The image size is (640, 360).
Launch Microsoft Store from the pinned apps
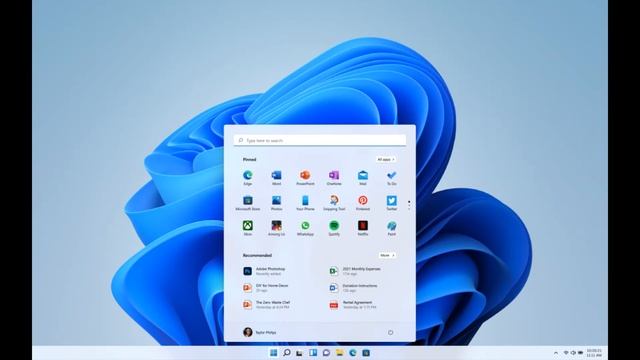pyautogui.click(x=248, y=203)
